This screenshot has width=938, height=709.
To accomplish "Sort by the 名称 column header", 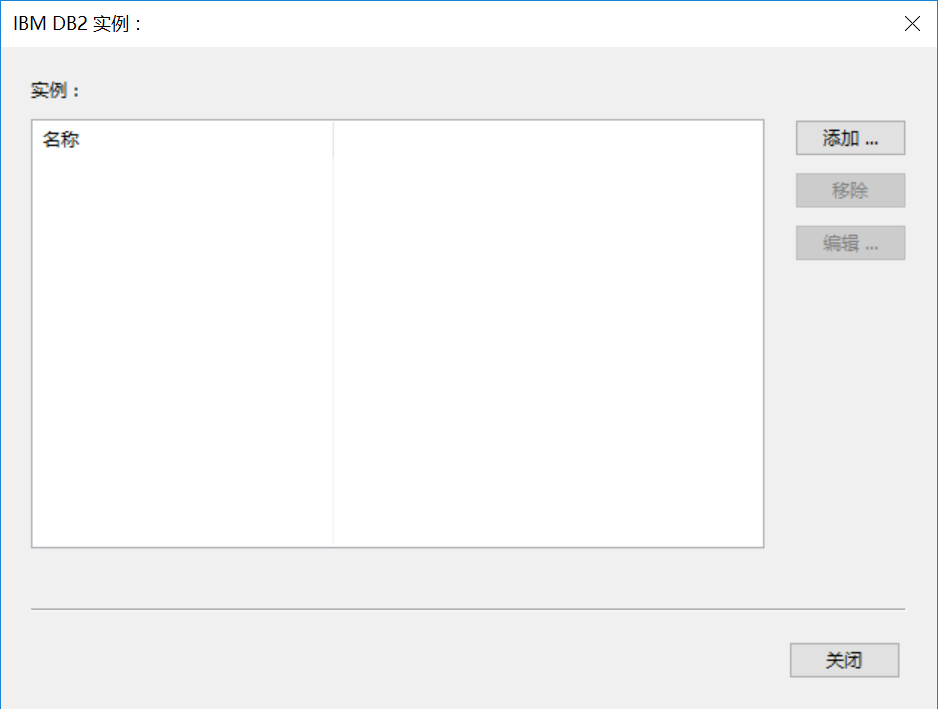I will click(182, 139).
